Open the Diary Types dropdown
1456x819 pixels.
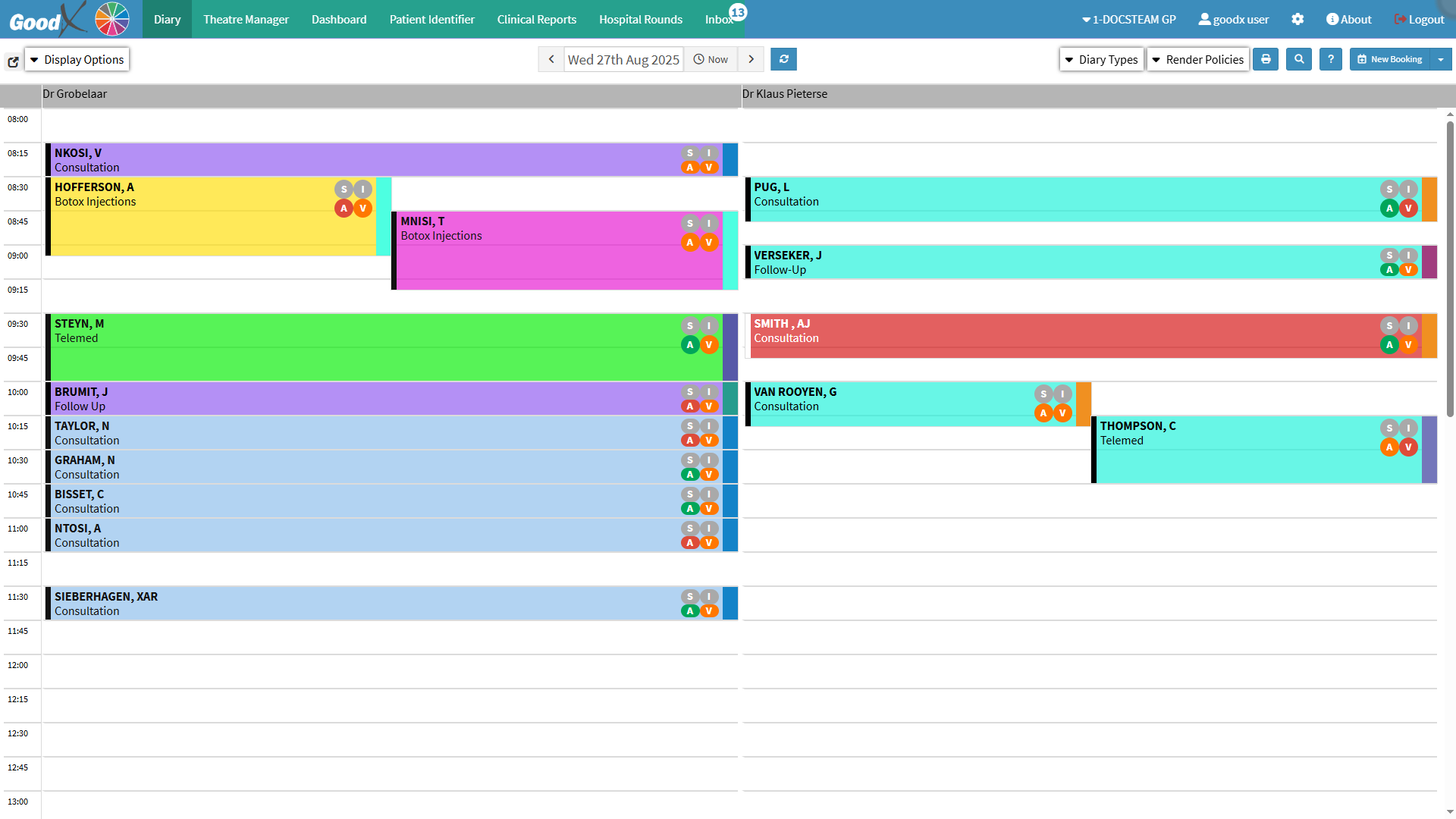coord(1101,59)
